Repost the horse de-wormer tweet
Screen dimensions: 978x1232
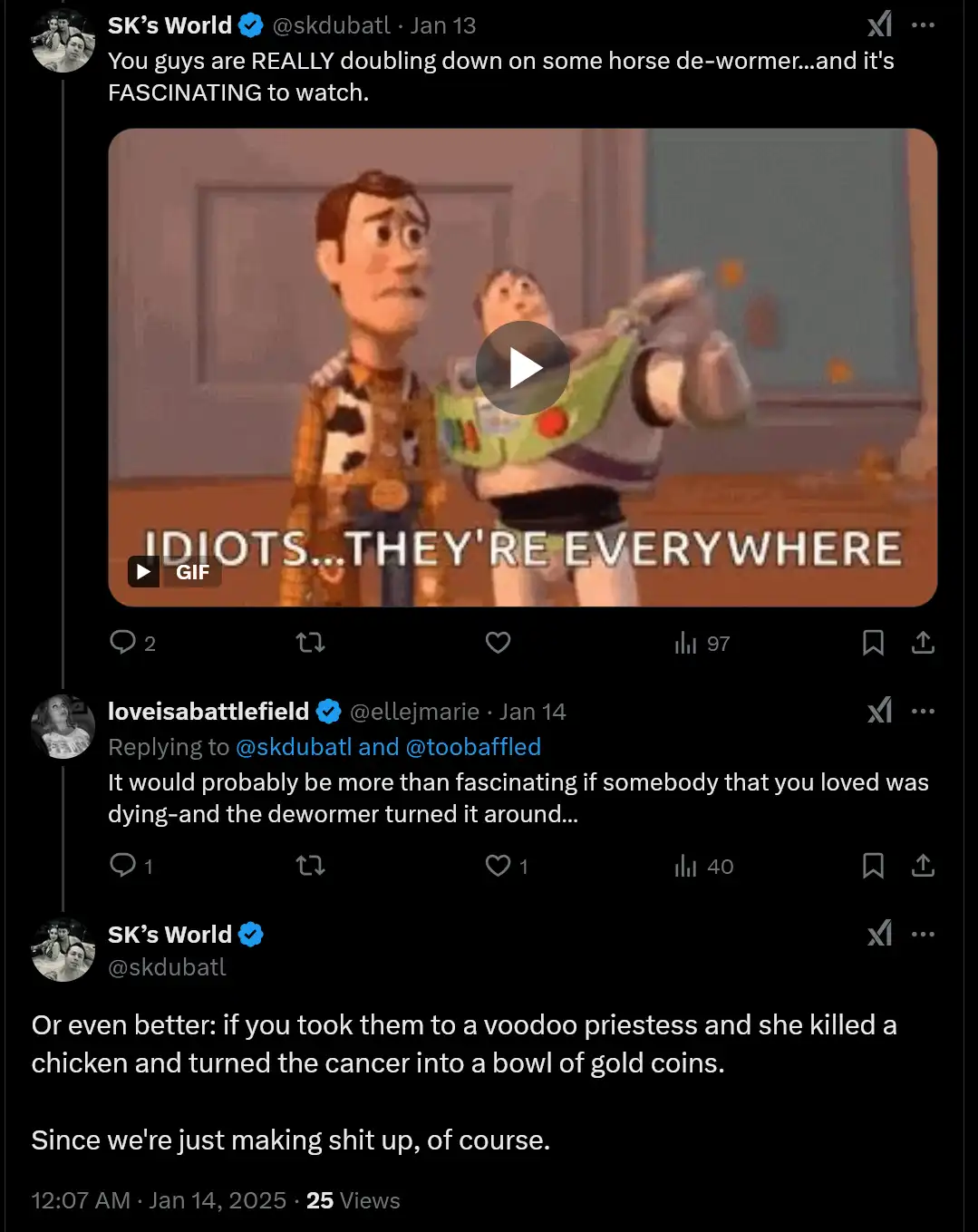tap(311, 643)
